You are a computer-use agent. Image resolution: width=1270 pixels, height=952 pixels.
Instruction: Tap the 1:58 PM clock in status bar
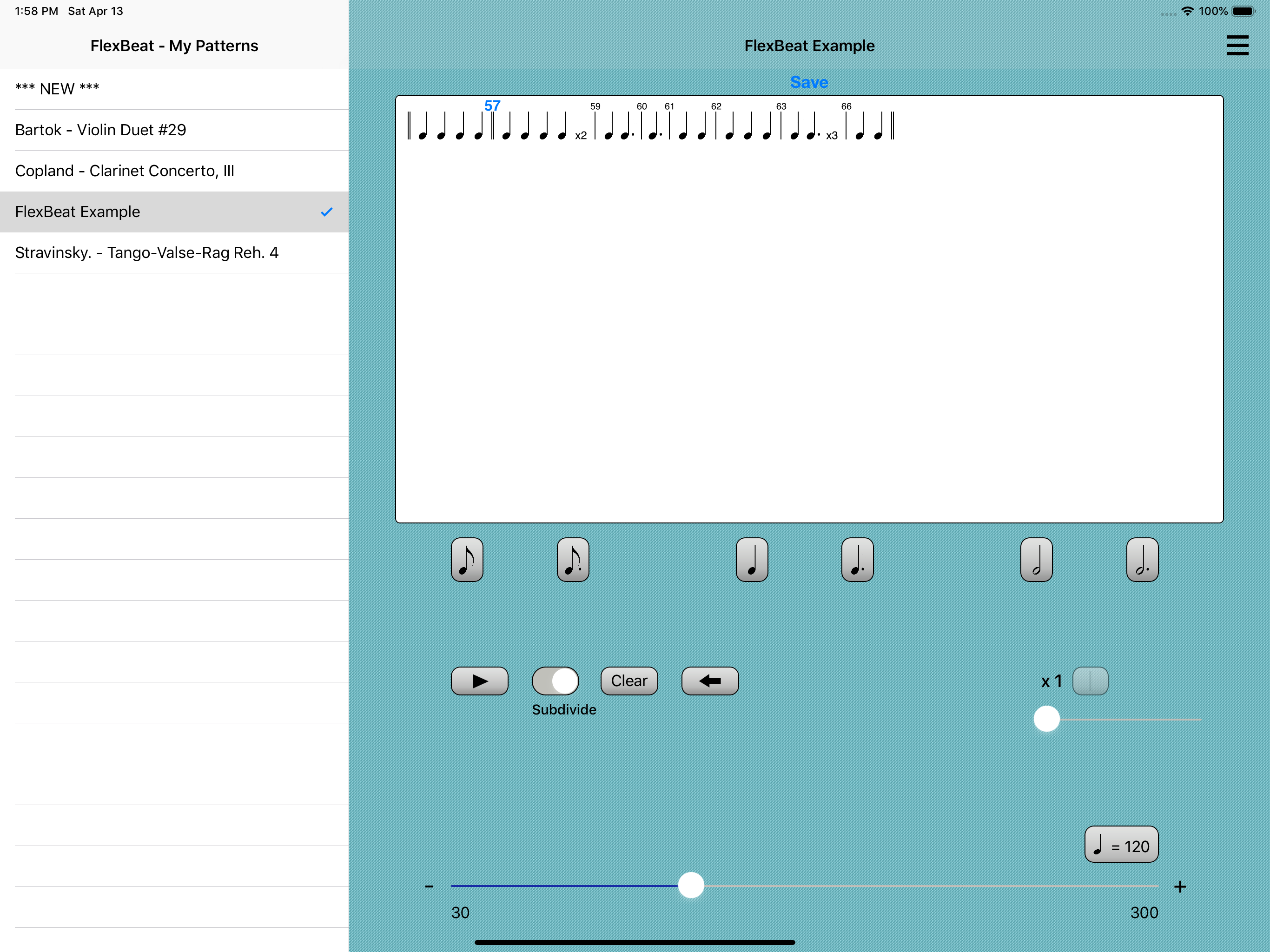click(36, 11)
